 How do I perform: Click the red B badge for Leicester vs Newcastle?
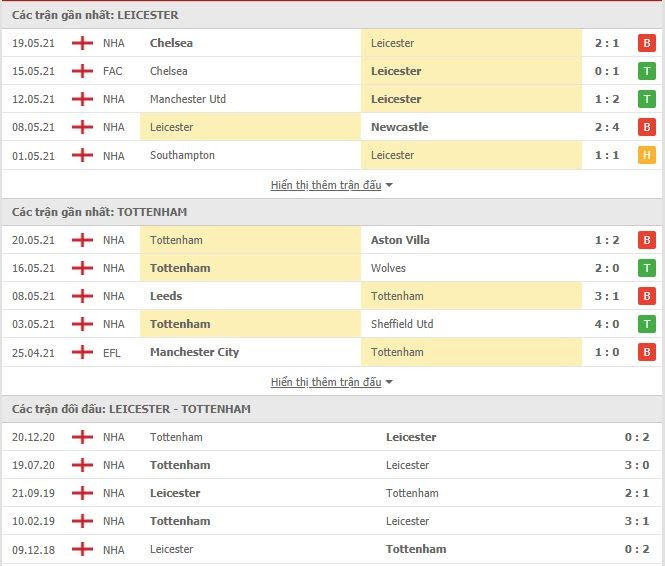click(647, 127)
